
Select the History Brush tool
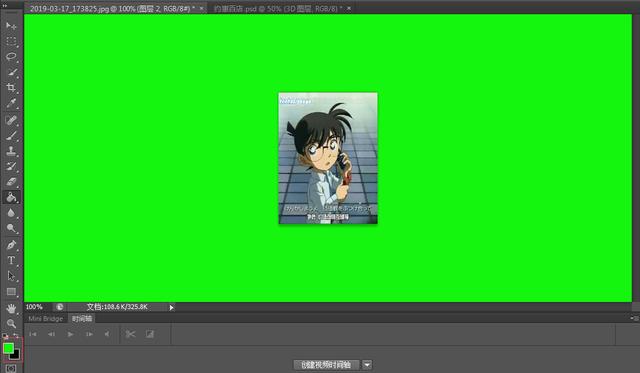tap(11, 167)
